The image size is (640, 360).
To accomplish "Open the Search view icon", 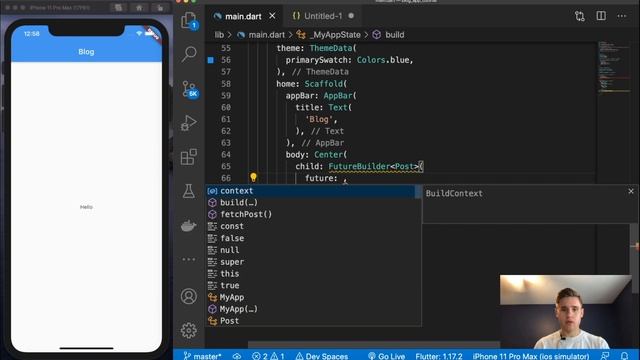I will (x=189, y=53).
